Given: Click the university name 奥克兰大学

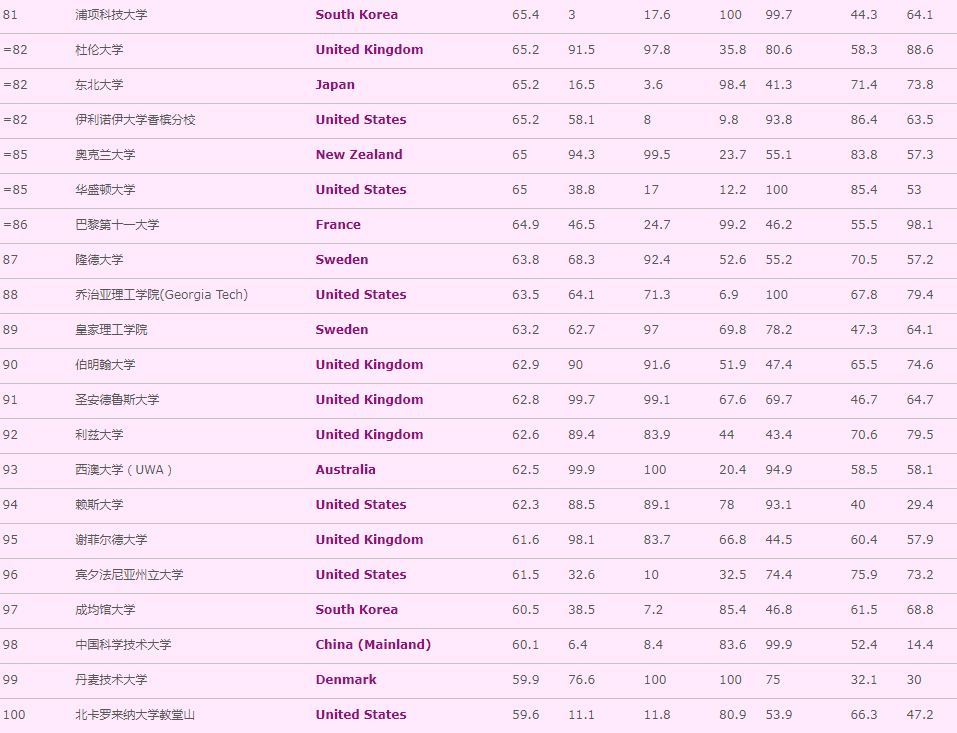Looking at the screenshot, I should pos(105,154).
